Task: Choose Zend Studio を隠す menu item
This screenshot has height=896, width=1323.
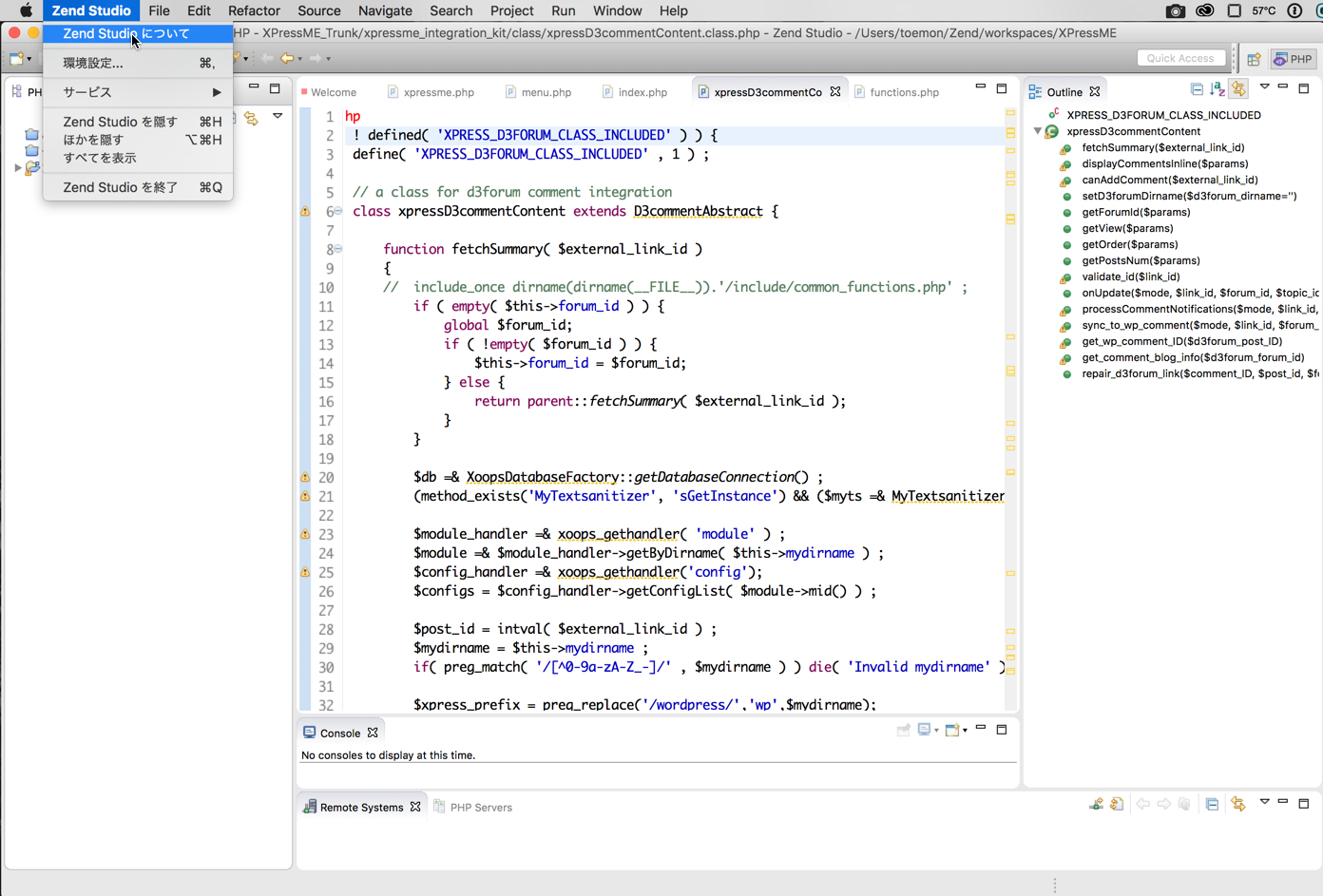Action: pos(138,122)
